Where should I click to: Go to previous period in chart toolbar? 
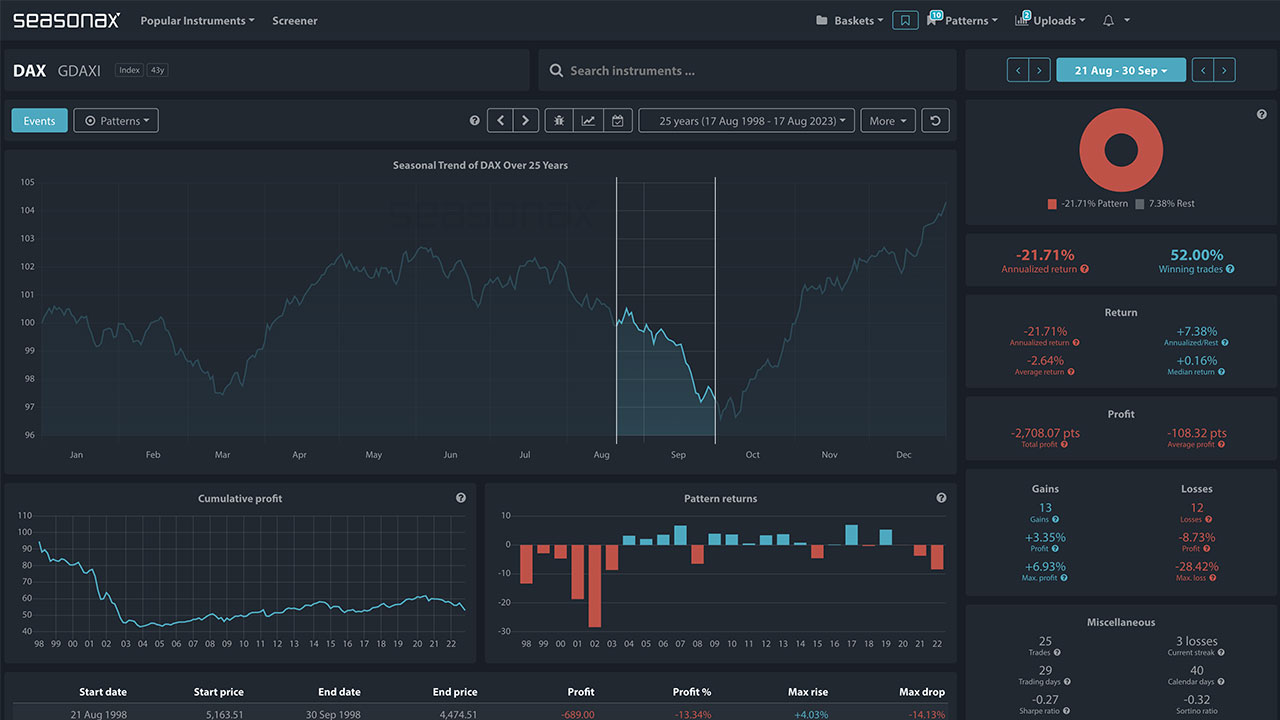(x=501, y=121)
